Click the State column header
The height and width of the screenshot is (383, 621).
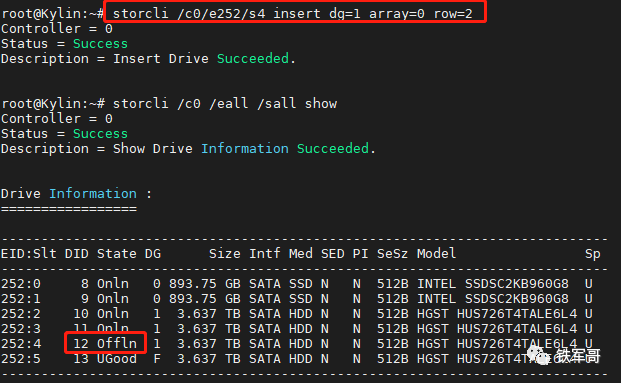click(x=117, y=253)
